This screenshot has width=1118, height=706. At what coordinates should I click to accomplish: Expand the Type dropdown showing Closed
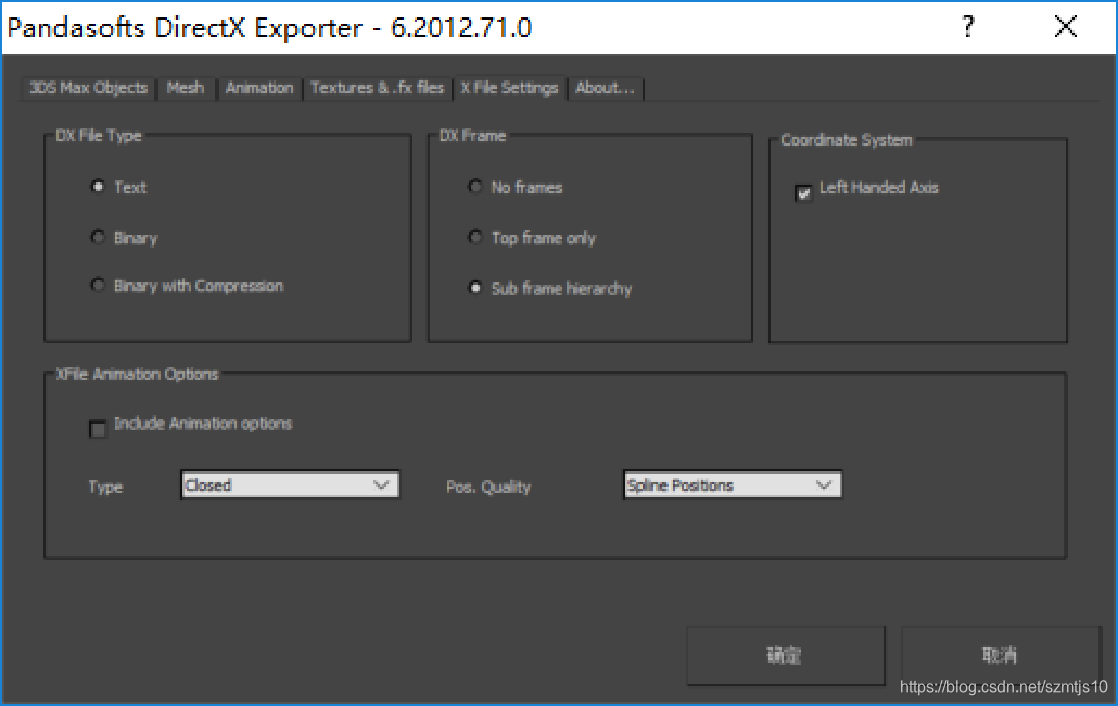point(289,485)
